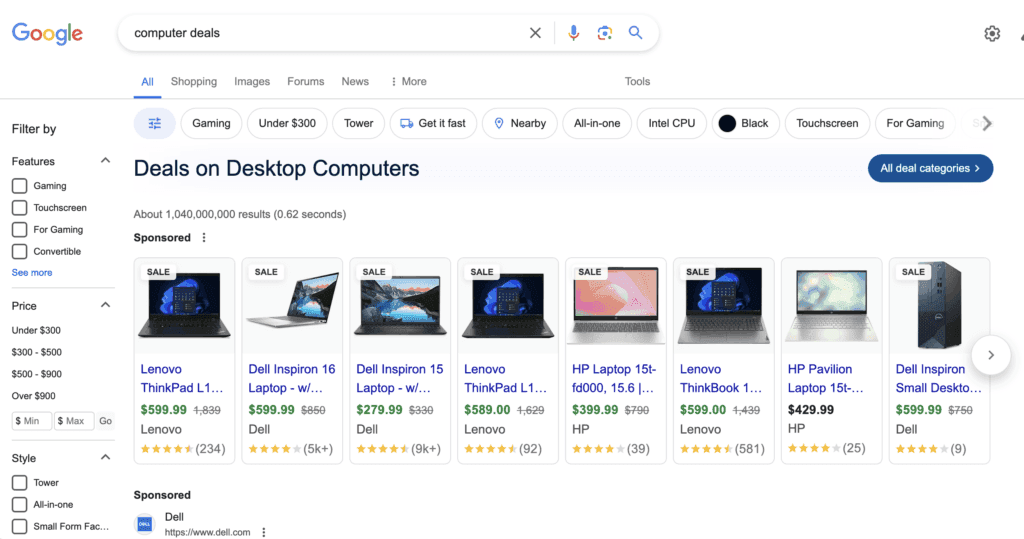The image size is (1024, 539).
Task: Check the Touchscreen feature checkbox
Action: point(20,208)
